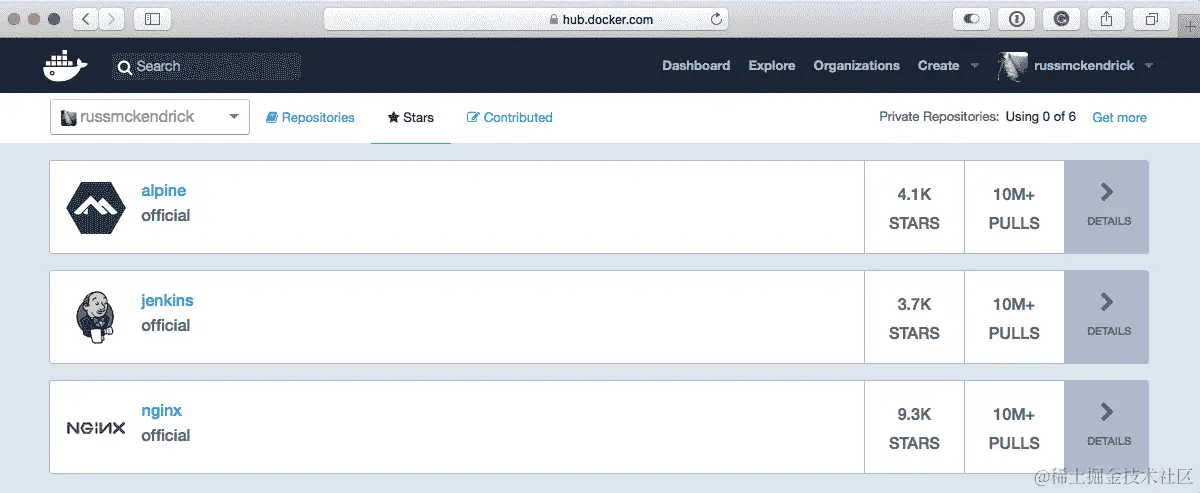Switch to the Repositories tab
The width and height of the screenshot is (1200, 493).
(310, 117)
